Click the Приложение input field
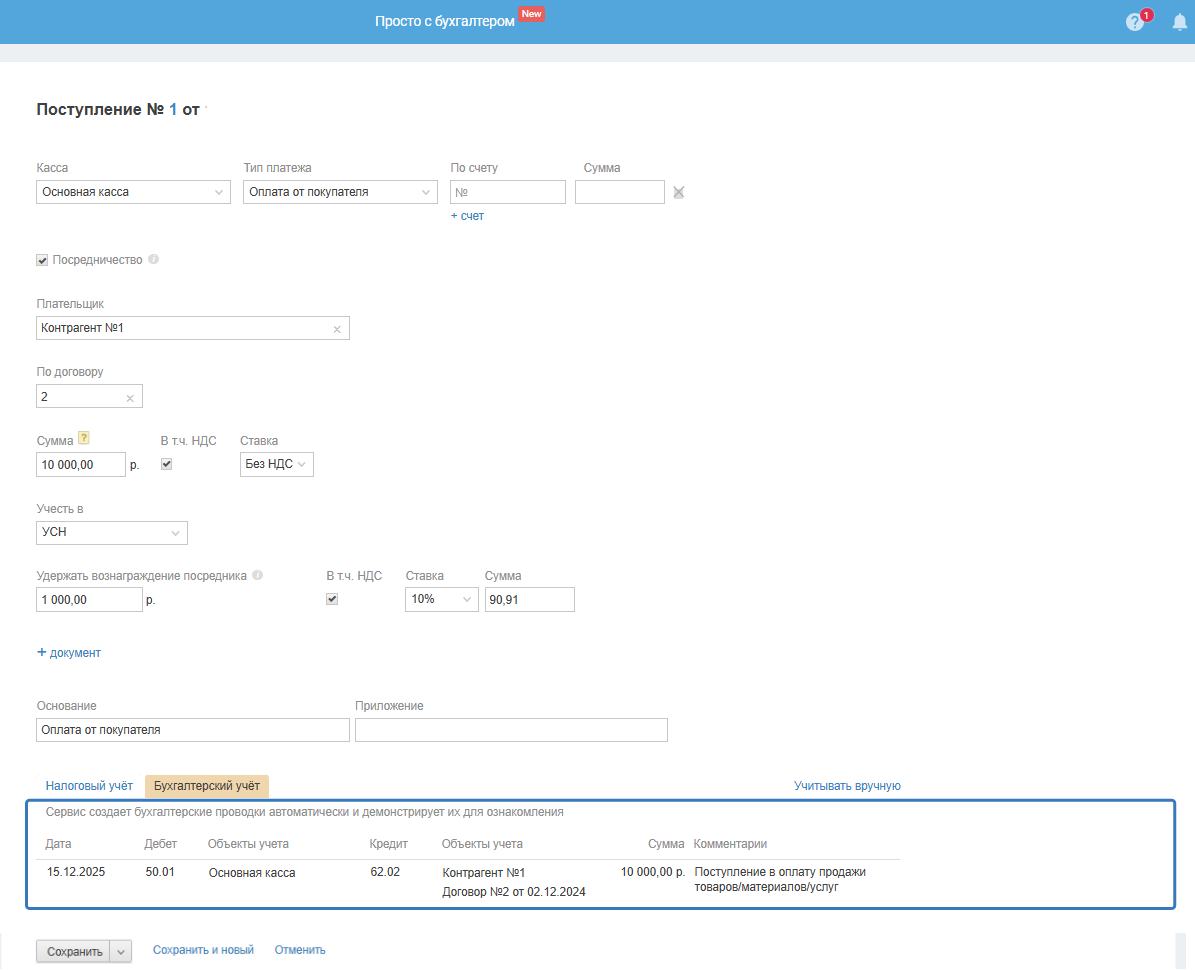 click(511, 730)
